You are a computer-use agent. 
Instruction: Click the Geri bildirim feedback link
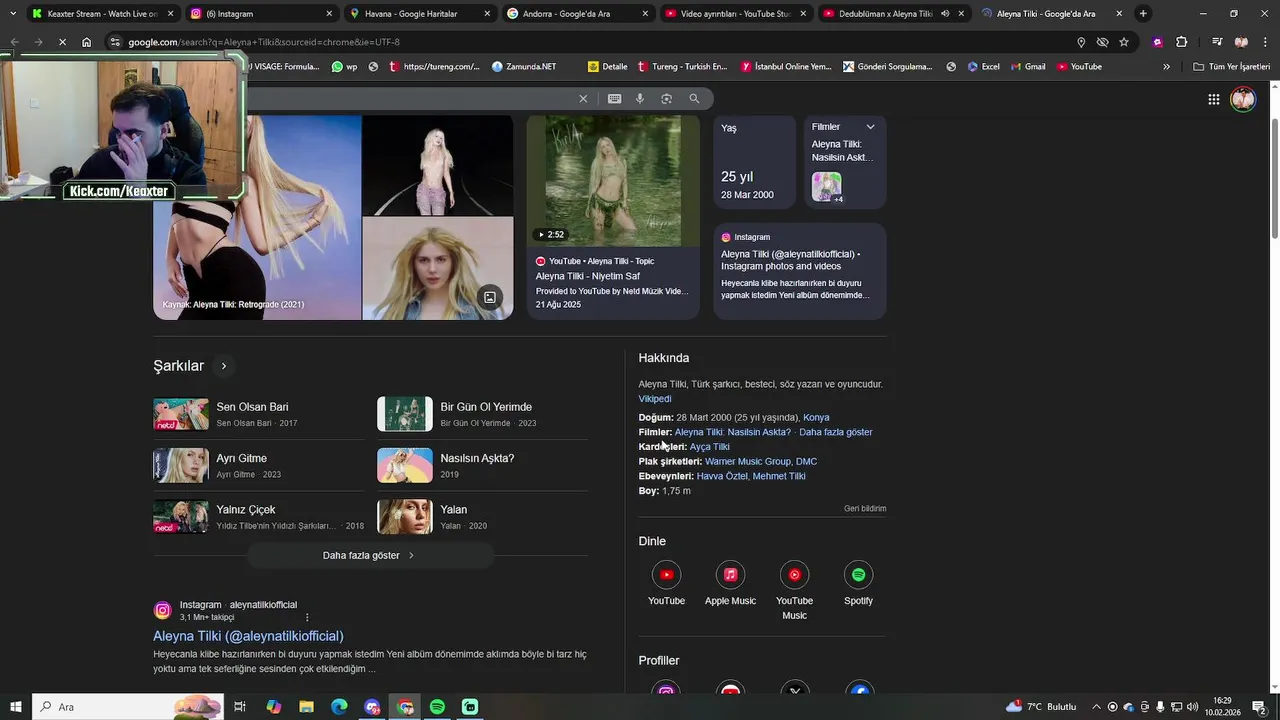click(865, 508)
